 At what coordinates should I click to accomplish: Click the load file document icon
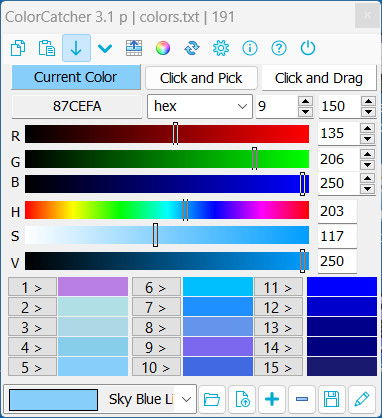242,399
